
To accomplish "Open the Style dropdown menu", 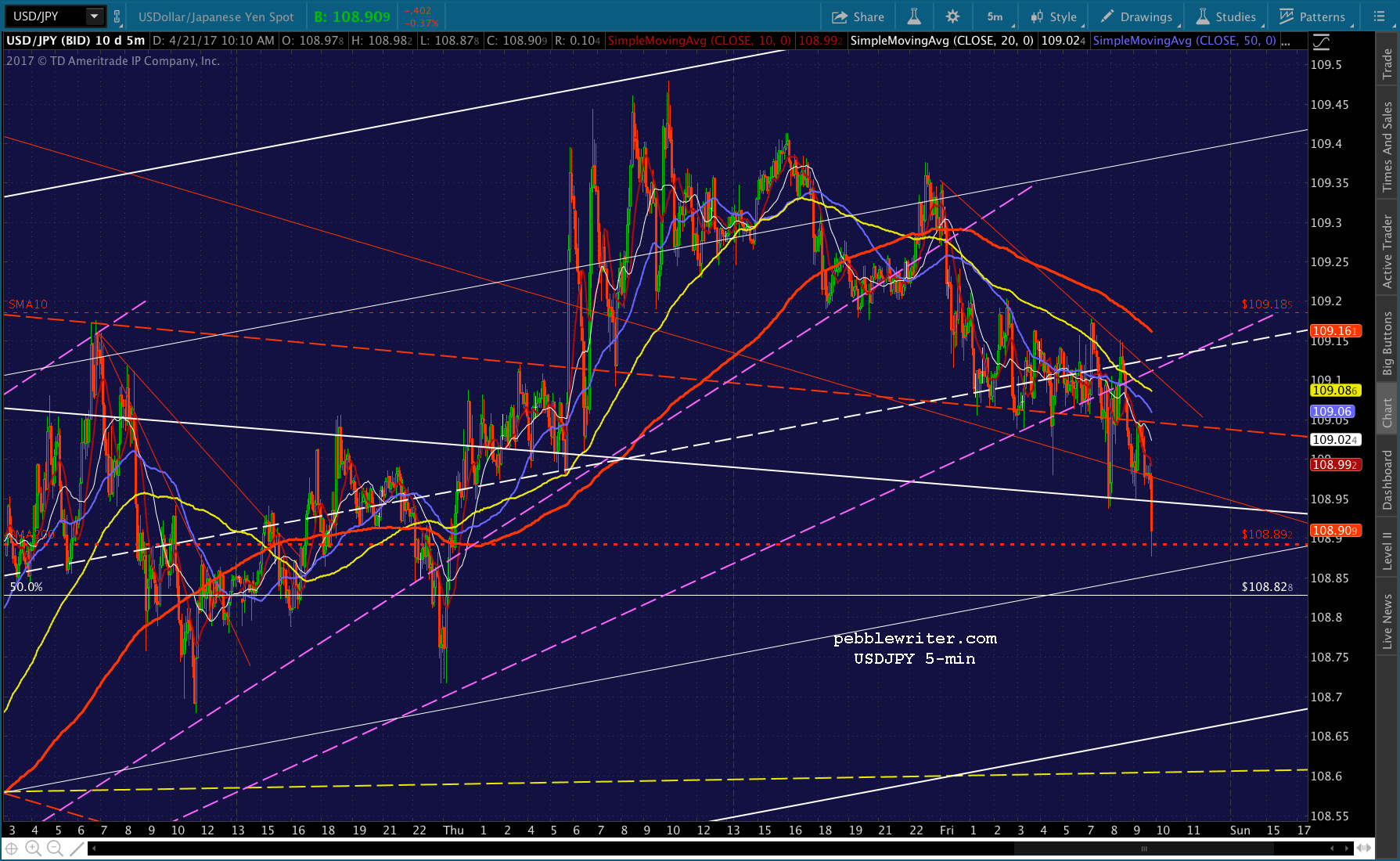I will coord(1055,16).
